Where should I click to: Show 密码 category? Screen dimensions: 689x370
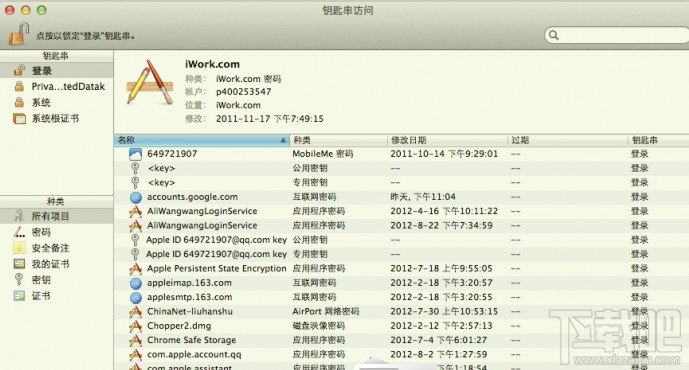click(57, 232)
